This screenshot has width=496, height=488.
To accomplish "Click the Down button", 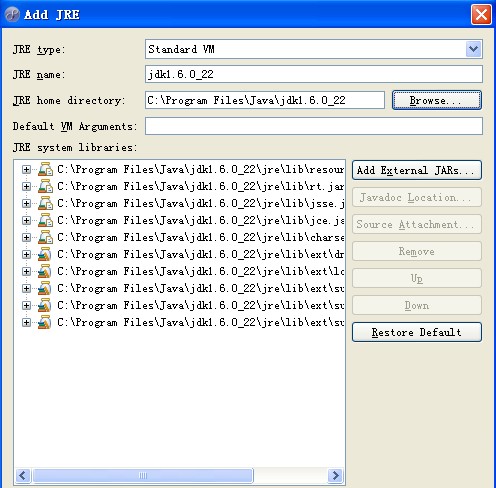I will (417, 305).
